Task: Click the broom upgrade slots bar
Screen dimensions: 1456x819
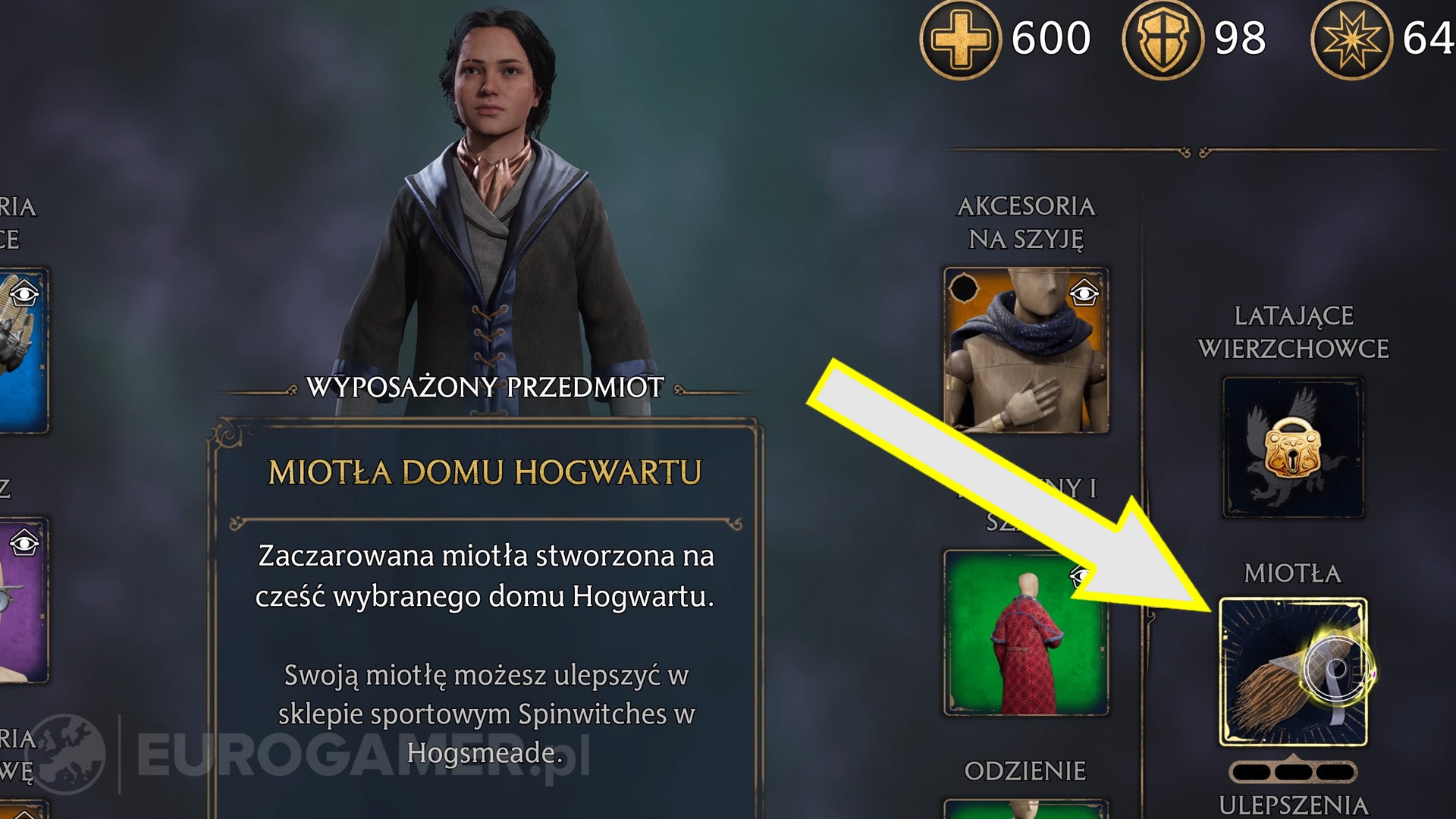Action: [x=1293, y=773]
